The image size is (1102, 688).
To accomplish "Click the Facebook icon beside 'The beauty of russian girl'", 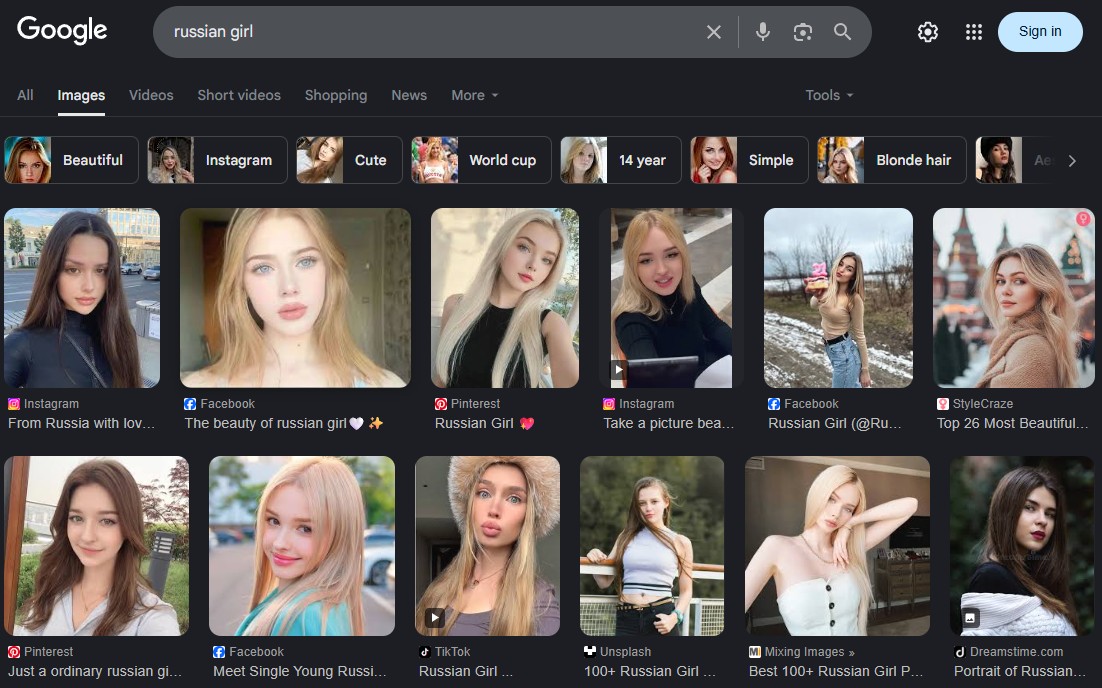I will [190, 404].
